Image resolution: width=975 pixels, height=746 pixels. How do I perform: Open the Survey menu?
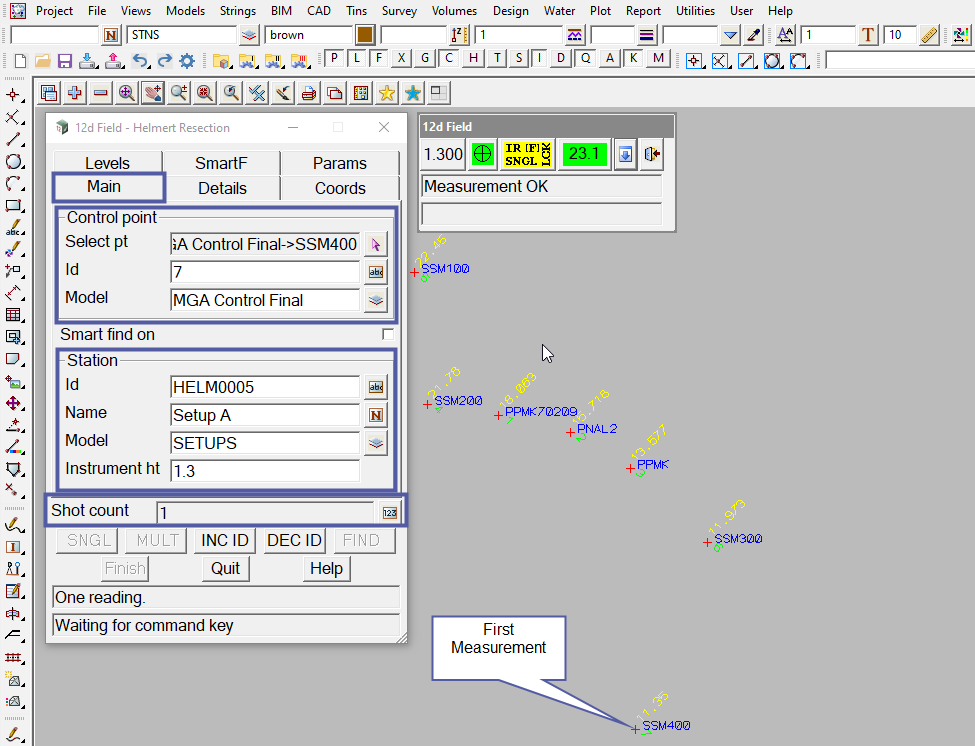click(399, 11)
